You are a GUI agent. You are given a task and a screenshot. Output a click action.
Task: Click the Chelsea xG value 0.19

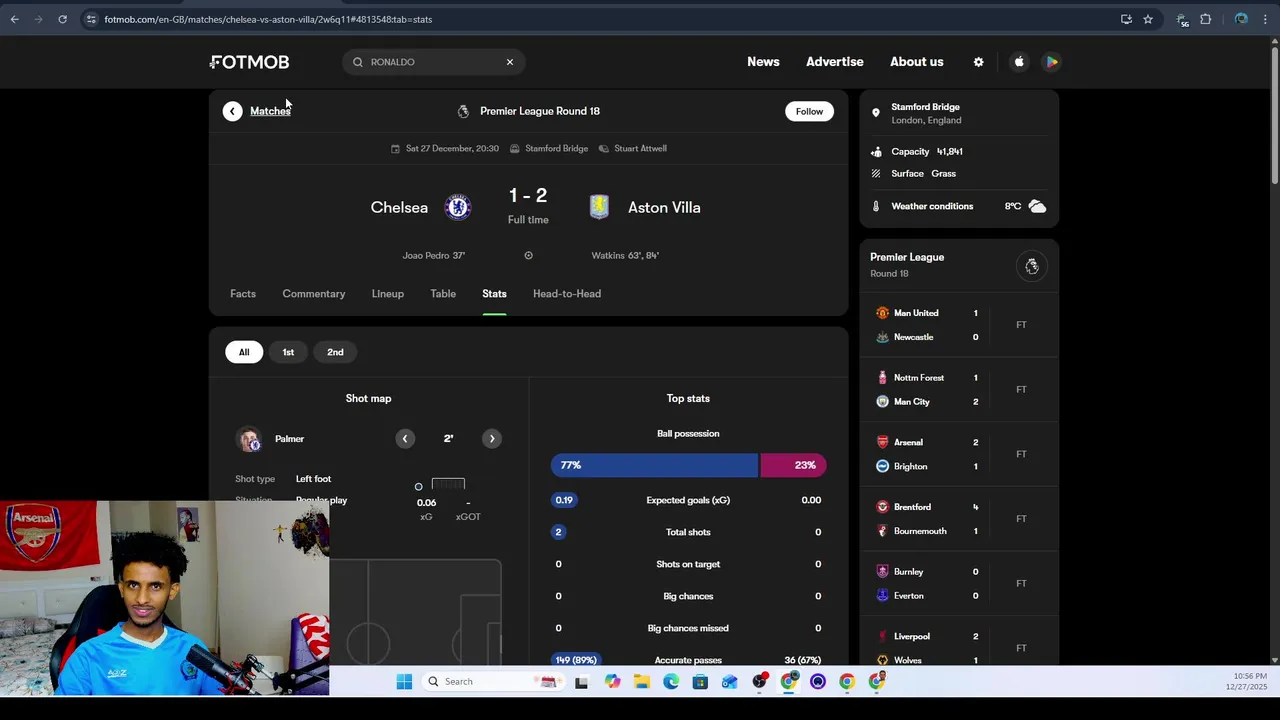click(x=564, y=500)
